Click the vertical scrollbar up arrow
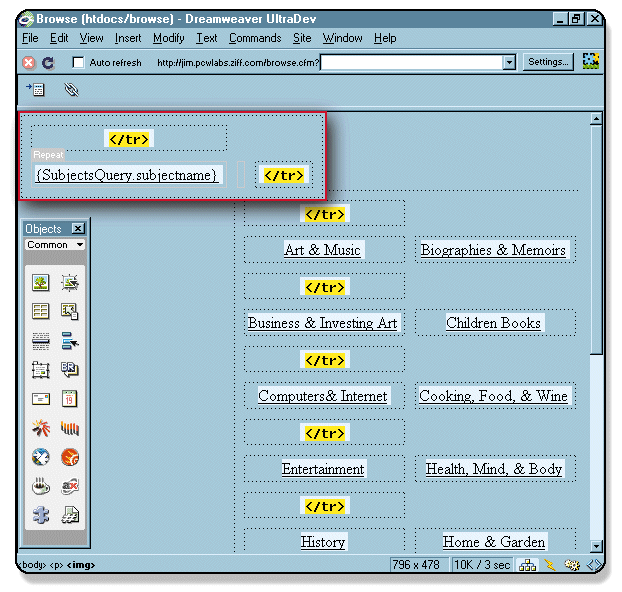Image resolution: width=622 pixels, height=592 pixels. (596, 119)
